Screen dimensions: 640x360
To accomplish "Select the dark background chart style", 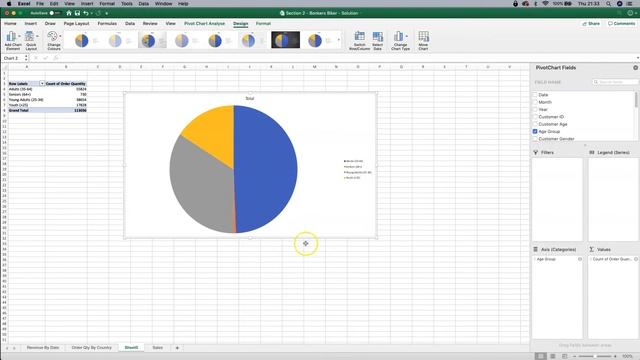I will [x=285, y=40].
